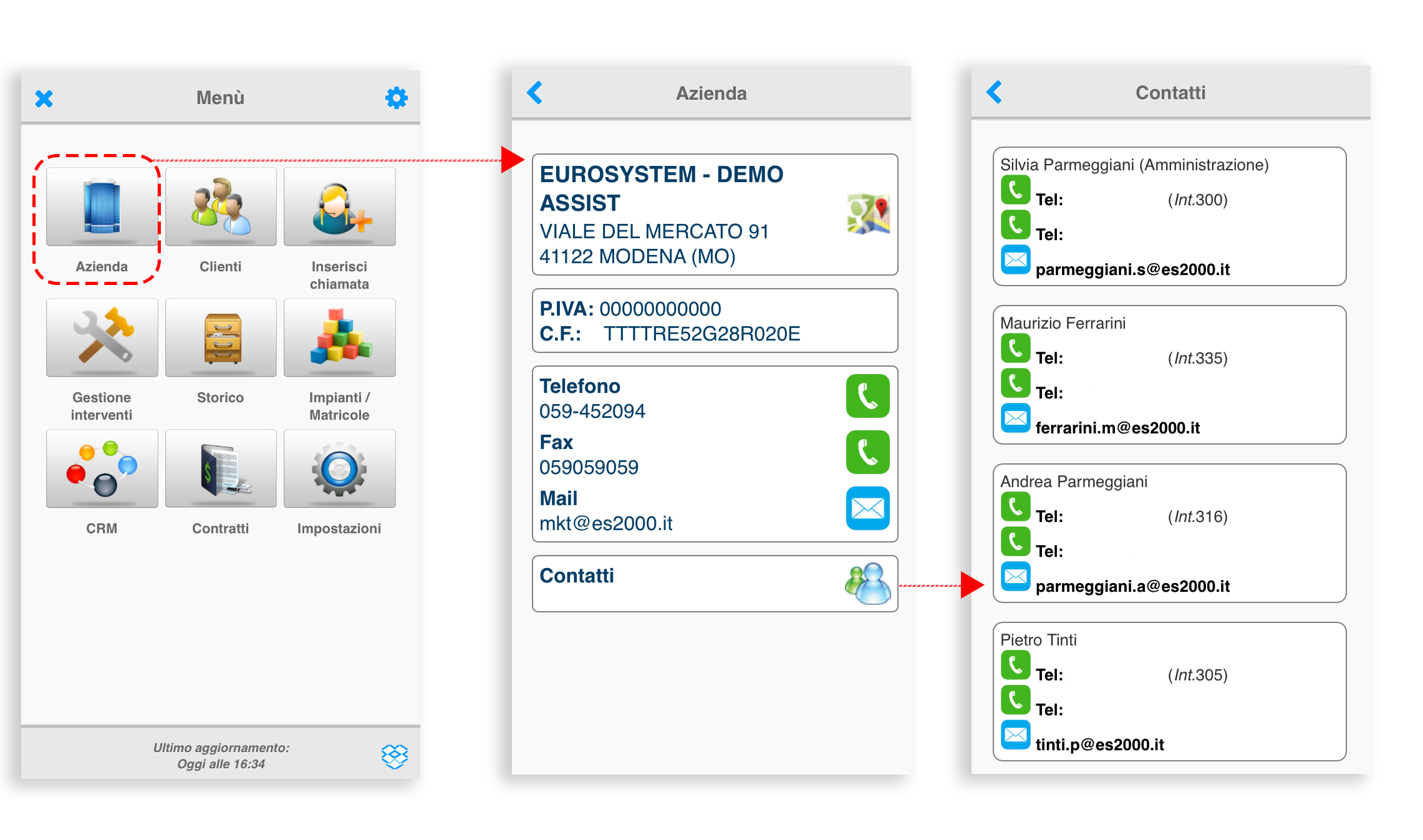Viewport: 1423px width, 840px height.
Task: Open the Impostazioni gear icon
Action: point(340,468)
